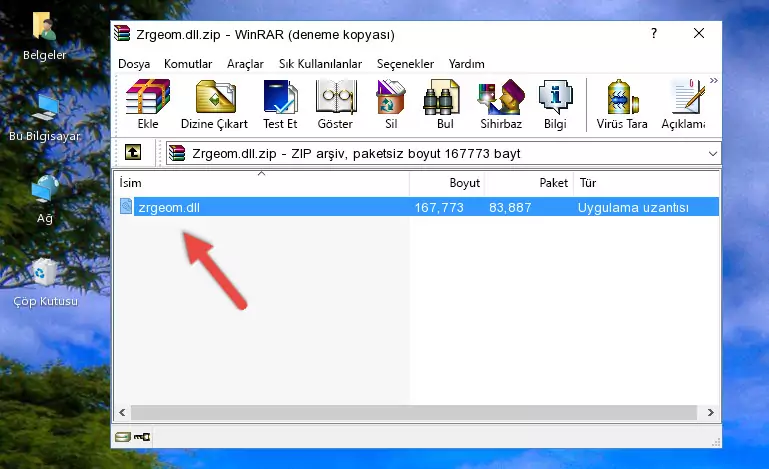Screen dimensions: 769x469
Task: Sort by Tür column header
Action: point(646,182)
